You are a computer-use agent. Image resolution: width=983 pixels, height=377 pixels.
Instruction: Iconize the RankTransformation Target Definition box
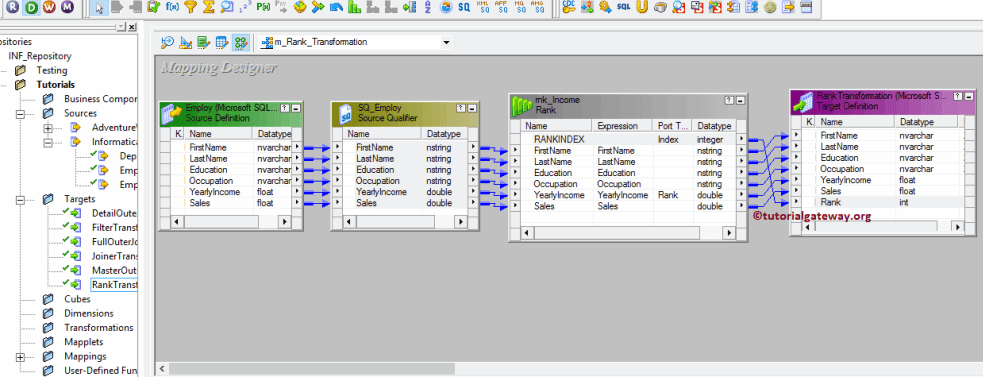click(x=969, y=96)
